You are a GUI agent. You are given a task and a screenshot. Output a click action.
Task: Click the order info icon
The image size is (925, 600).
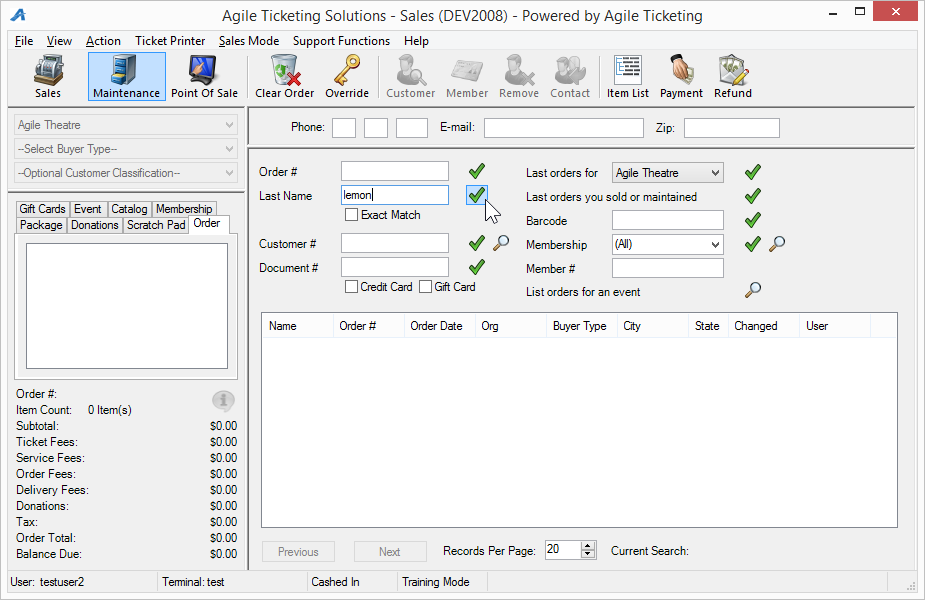[x=223, y=401]
